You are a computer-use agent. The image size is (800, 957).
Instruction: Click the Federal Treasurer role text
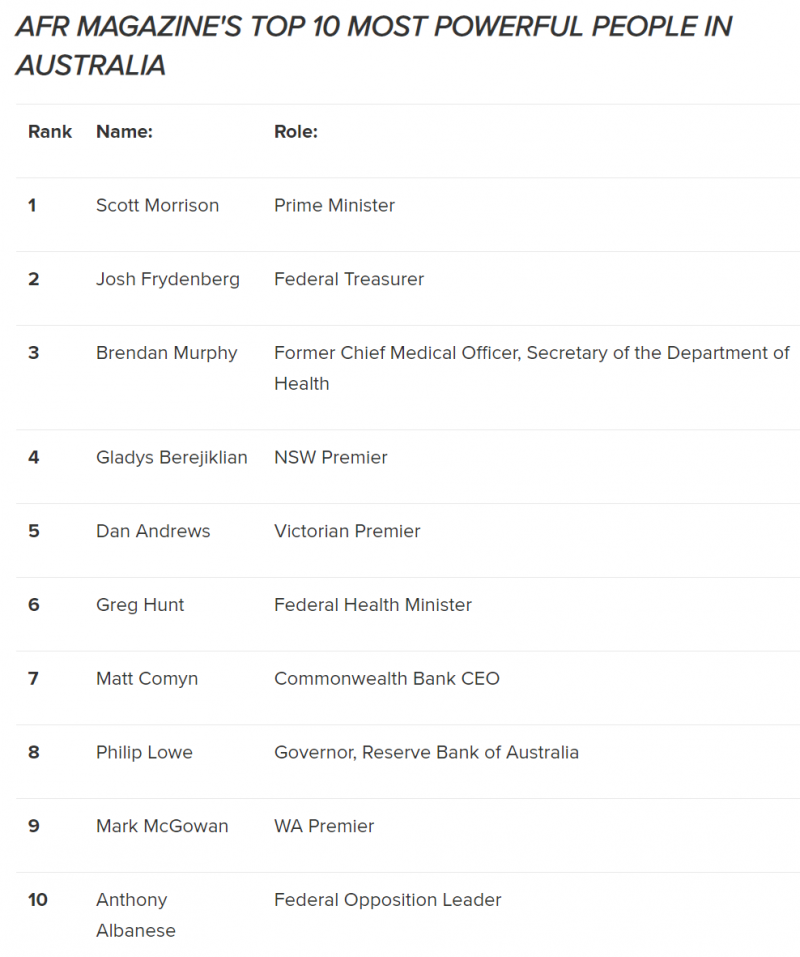349,280
